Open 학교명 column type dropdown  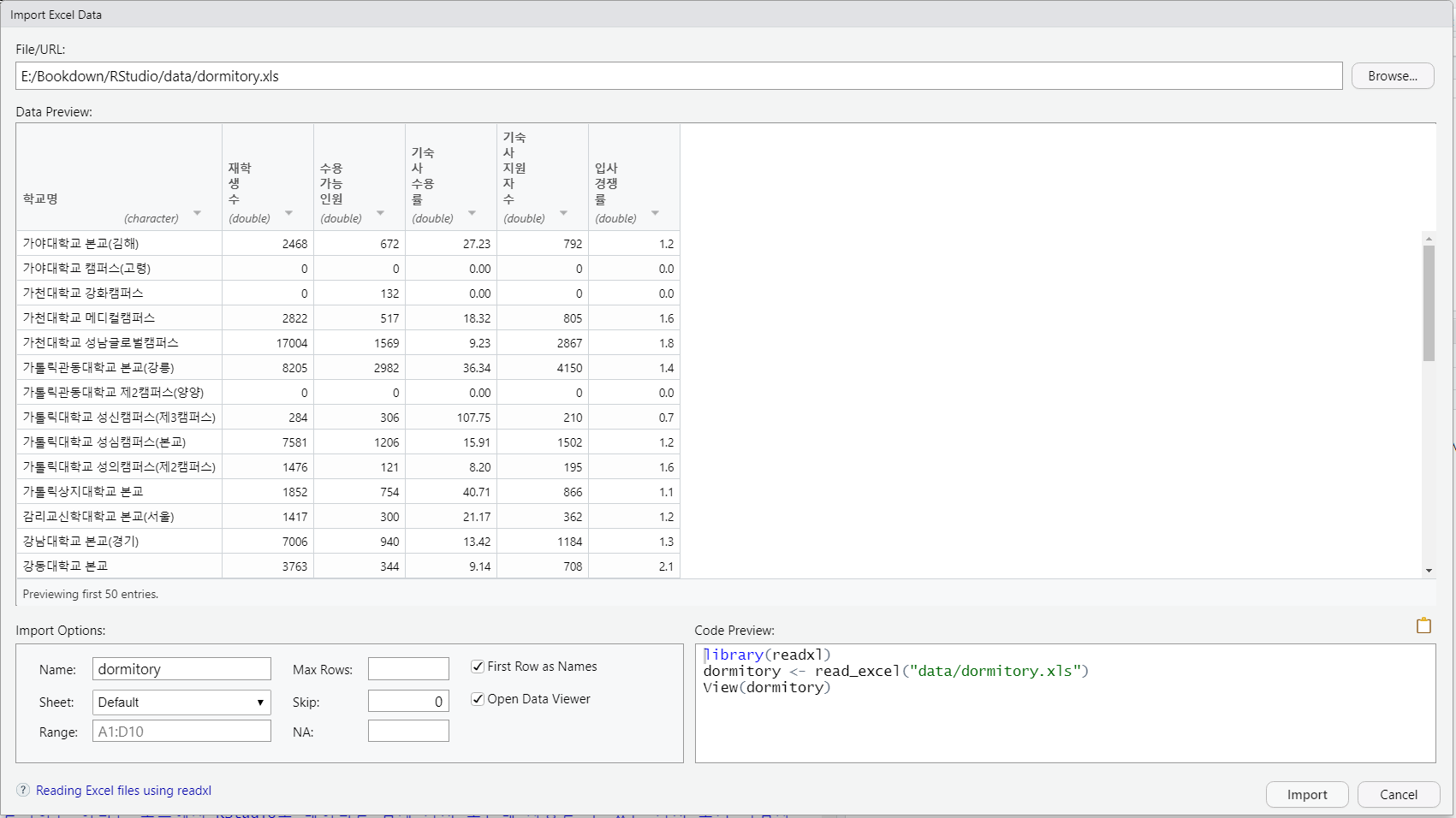(197, 213)
